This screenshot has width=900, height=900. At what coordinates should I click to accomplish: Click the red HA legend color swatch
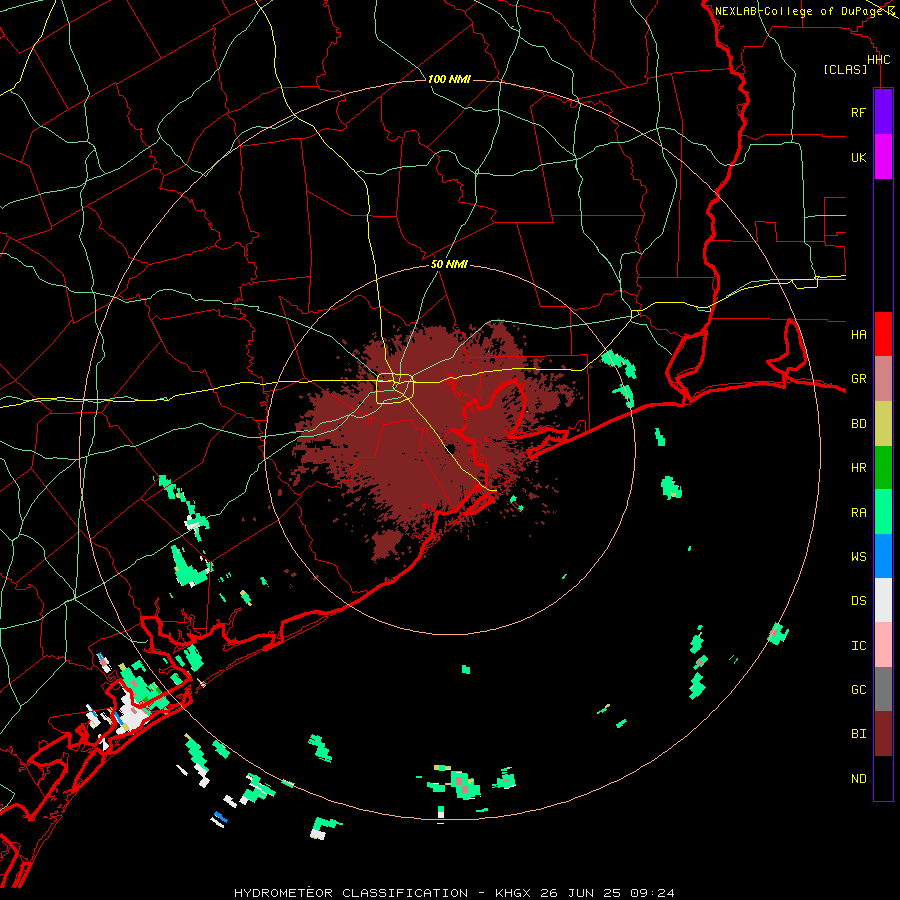[x=883, y=334]
